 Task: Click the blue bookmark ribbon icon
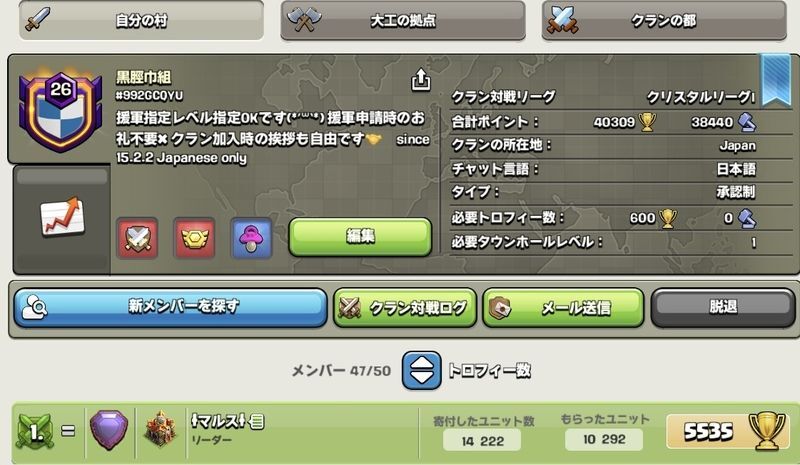pyautogui.click(x=776, y=80)
